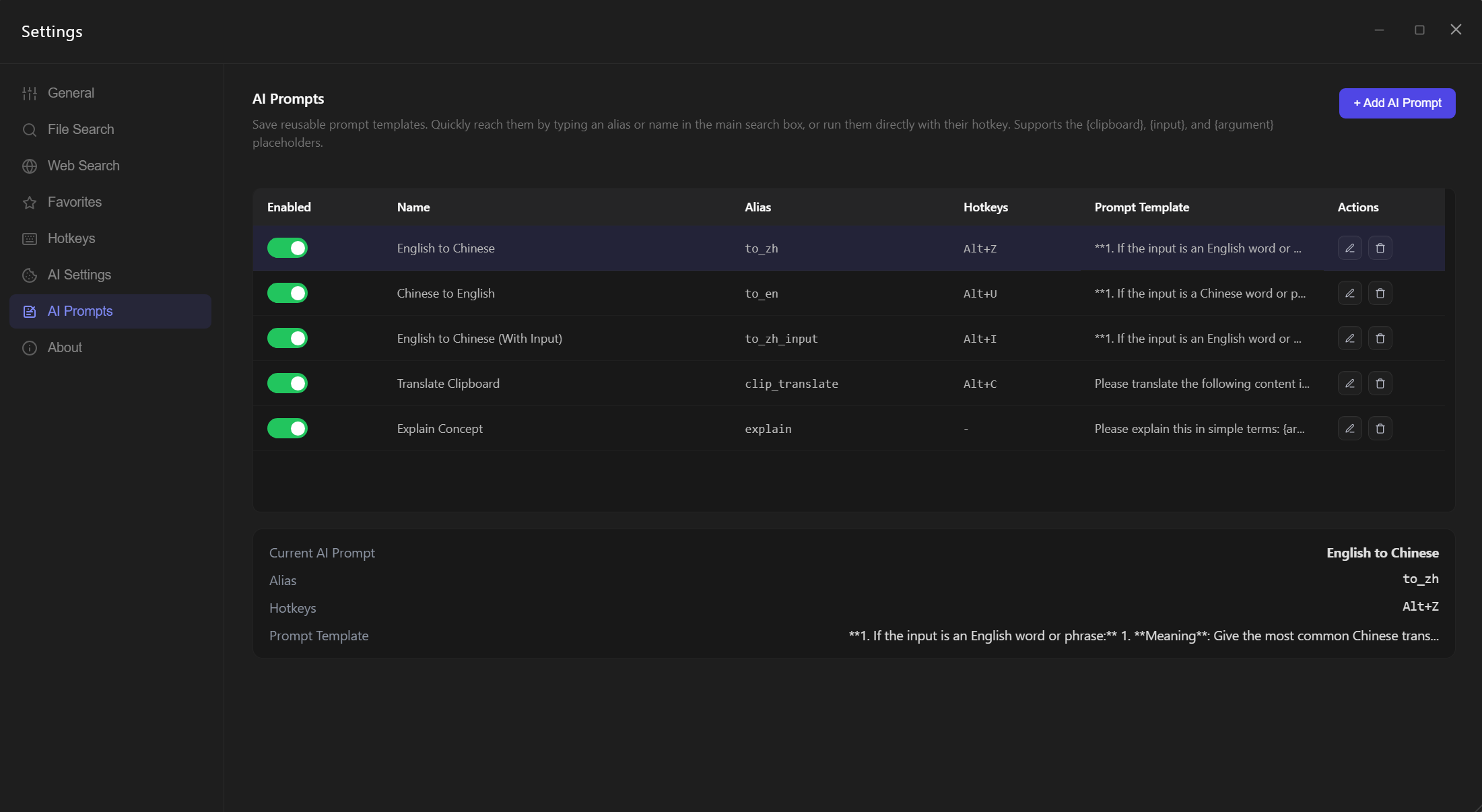Click the Hotkeys column header
Viewport: 1482px width, 812px height.
(x=985, y=207)
